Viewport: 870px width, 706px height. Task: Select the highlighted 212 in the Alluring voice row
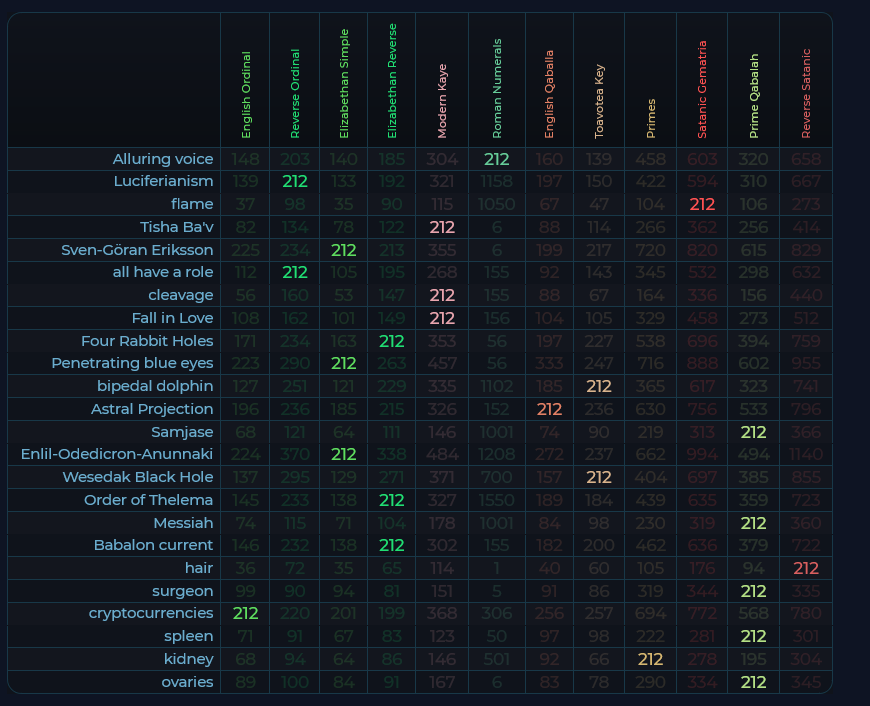[497, 159]
